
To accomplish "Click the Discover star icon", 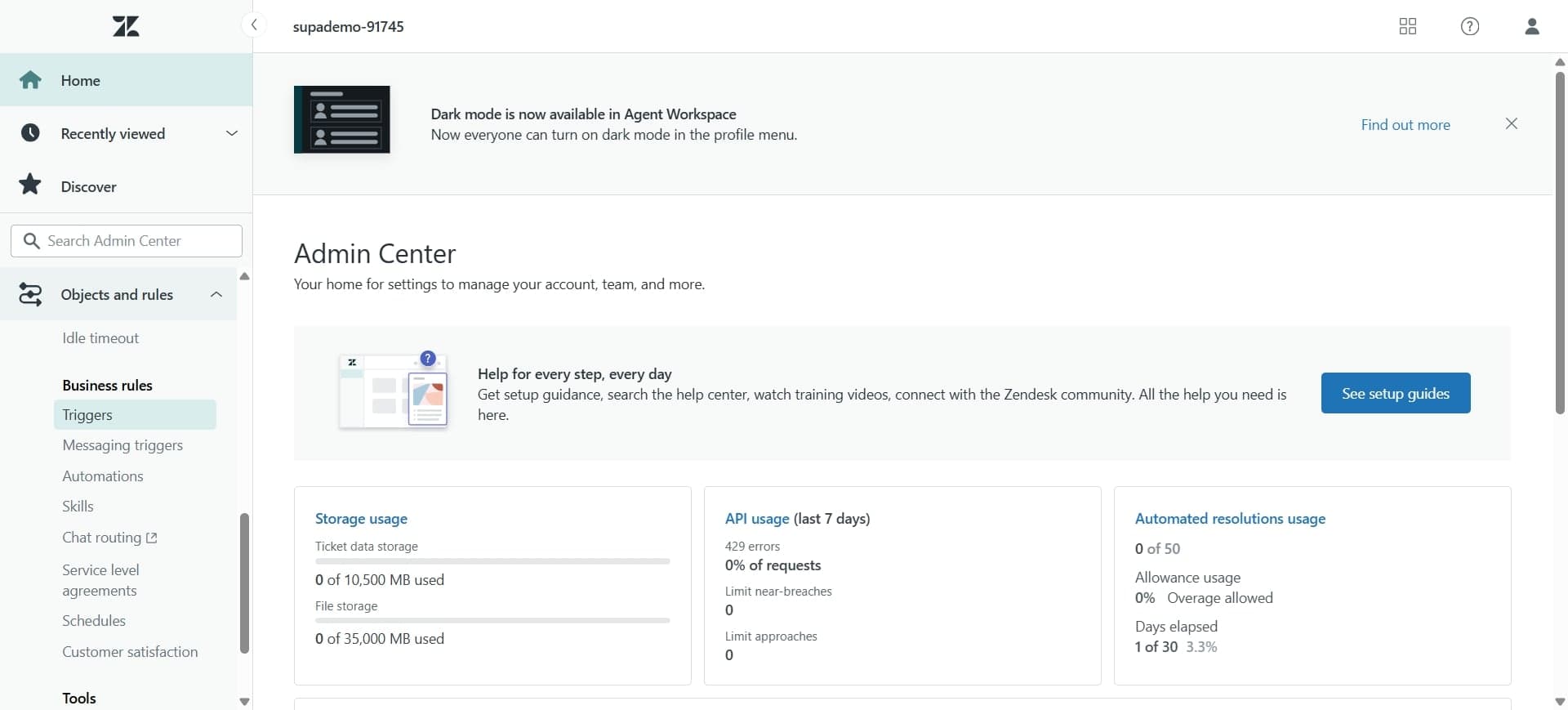I will [30, 185].
